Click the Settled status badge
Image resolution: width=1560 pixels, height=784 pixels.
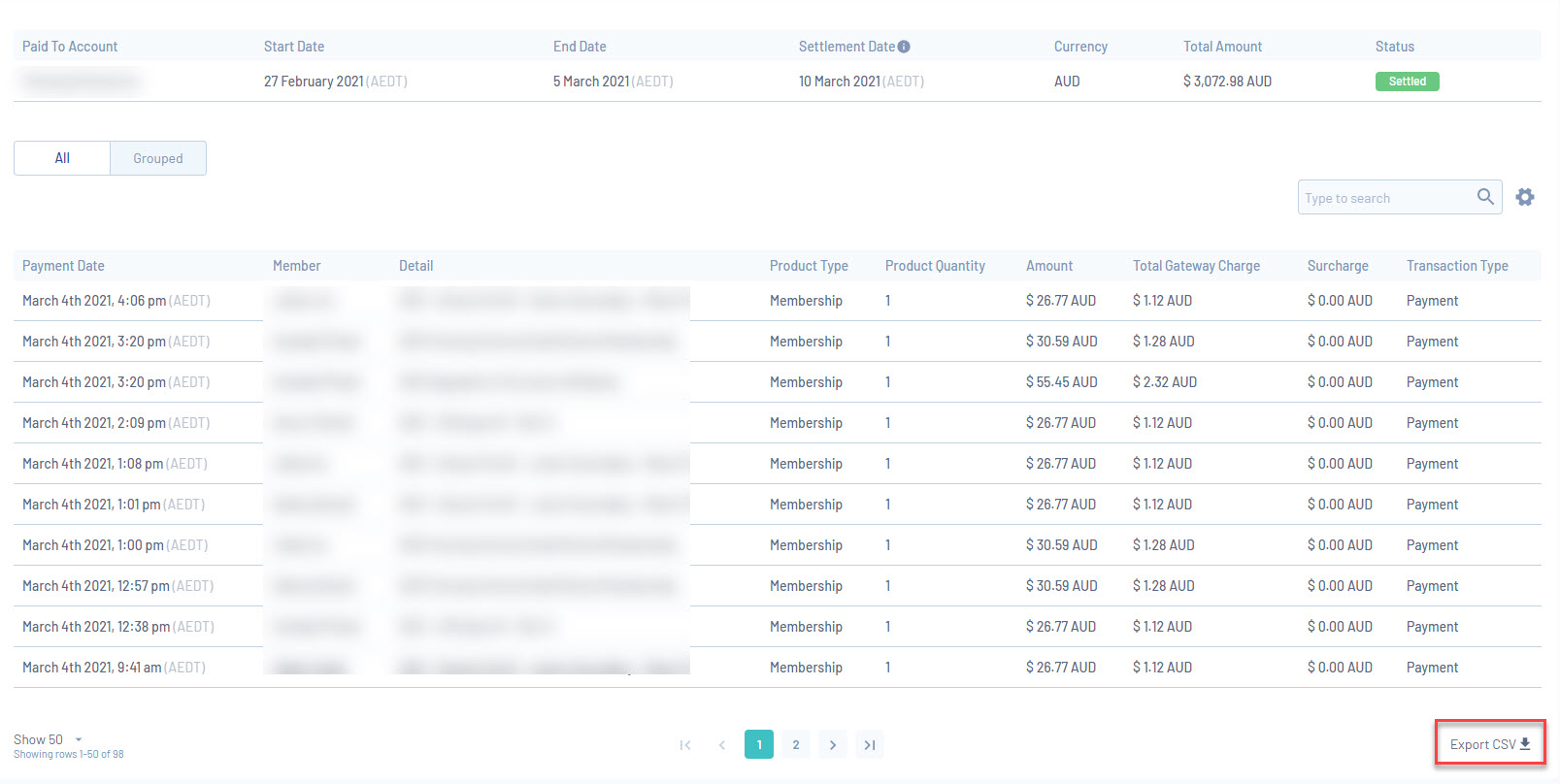tap(1407, 82)
